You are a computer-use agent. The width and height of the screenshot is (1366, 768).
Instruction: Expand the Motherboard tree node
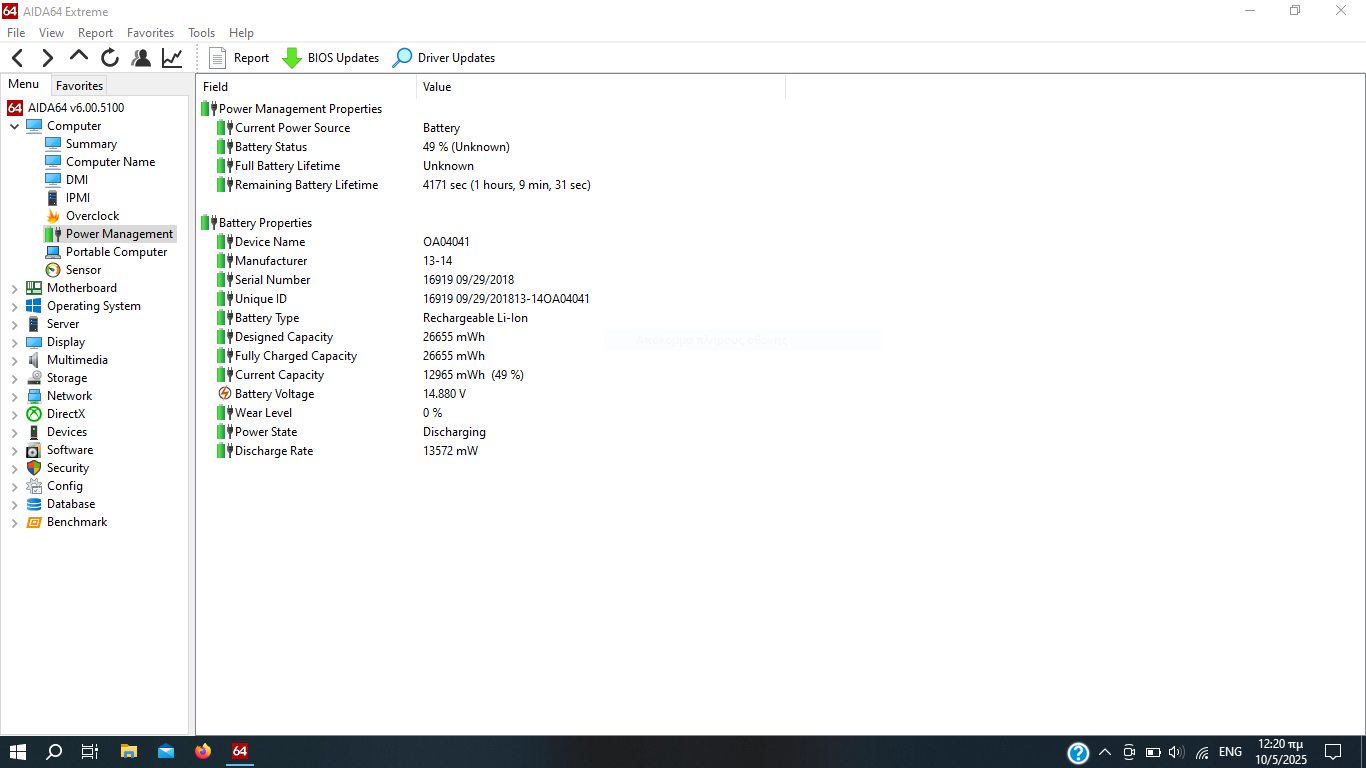[x=14, y=288]
